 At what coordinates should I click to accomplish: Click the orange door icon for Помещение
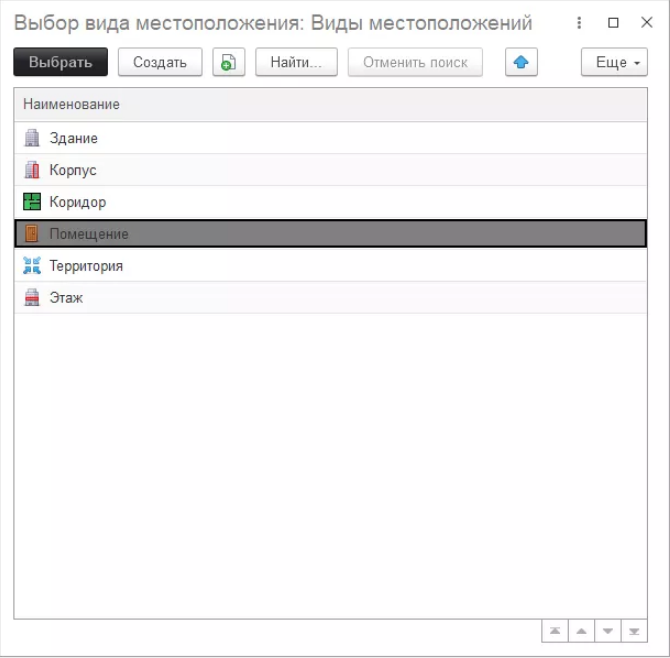click(32, 234)
